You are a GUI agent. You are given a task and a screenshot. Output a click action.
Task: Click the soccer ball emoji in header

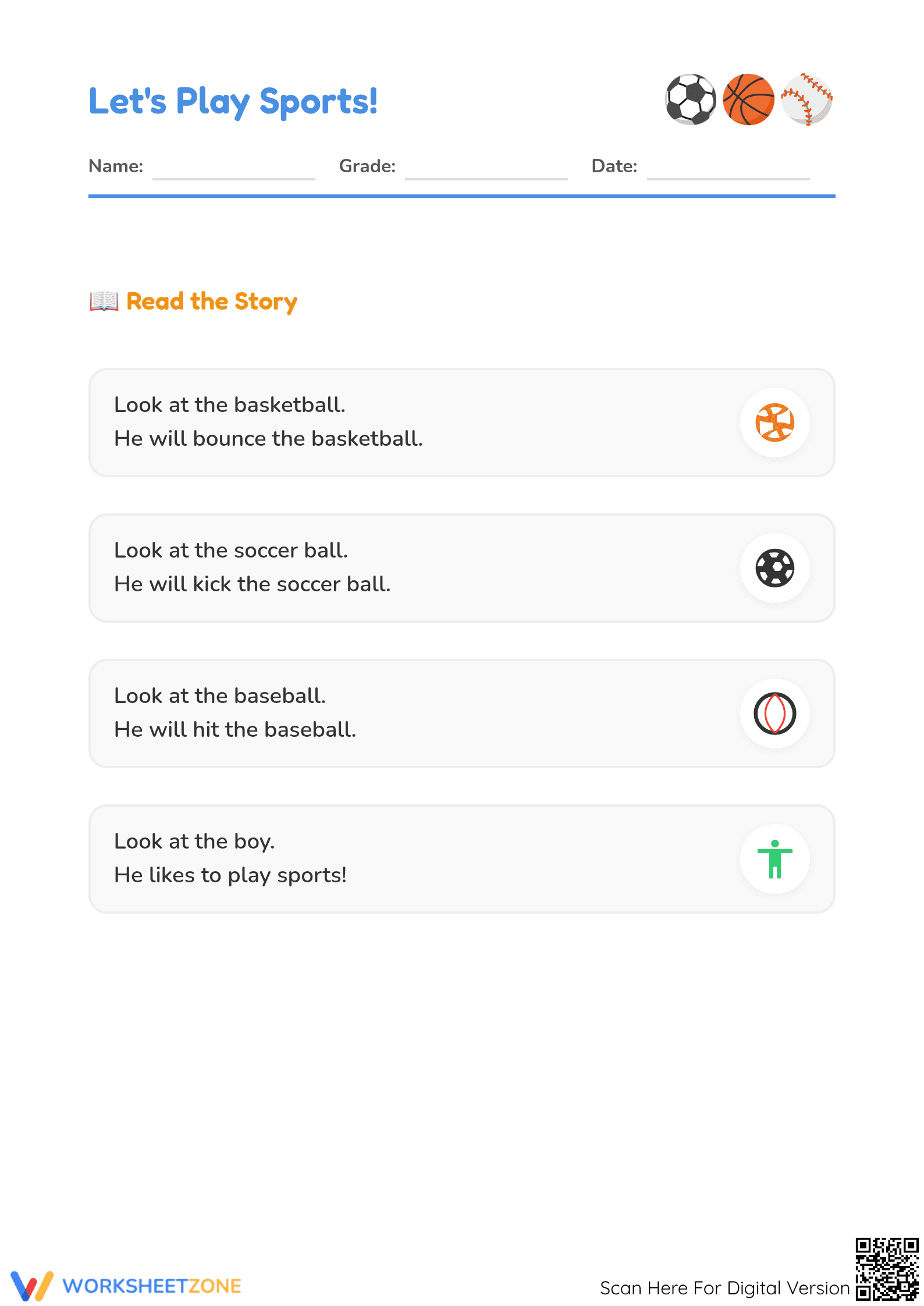point(691,100)
